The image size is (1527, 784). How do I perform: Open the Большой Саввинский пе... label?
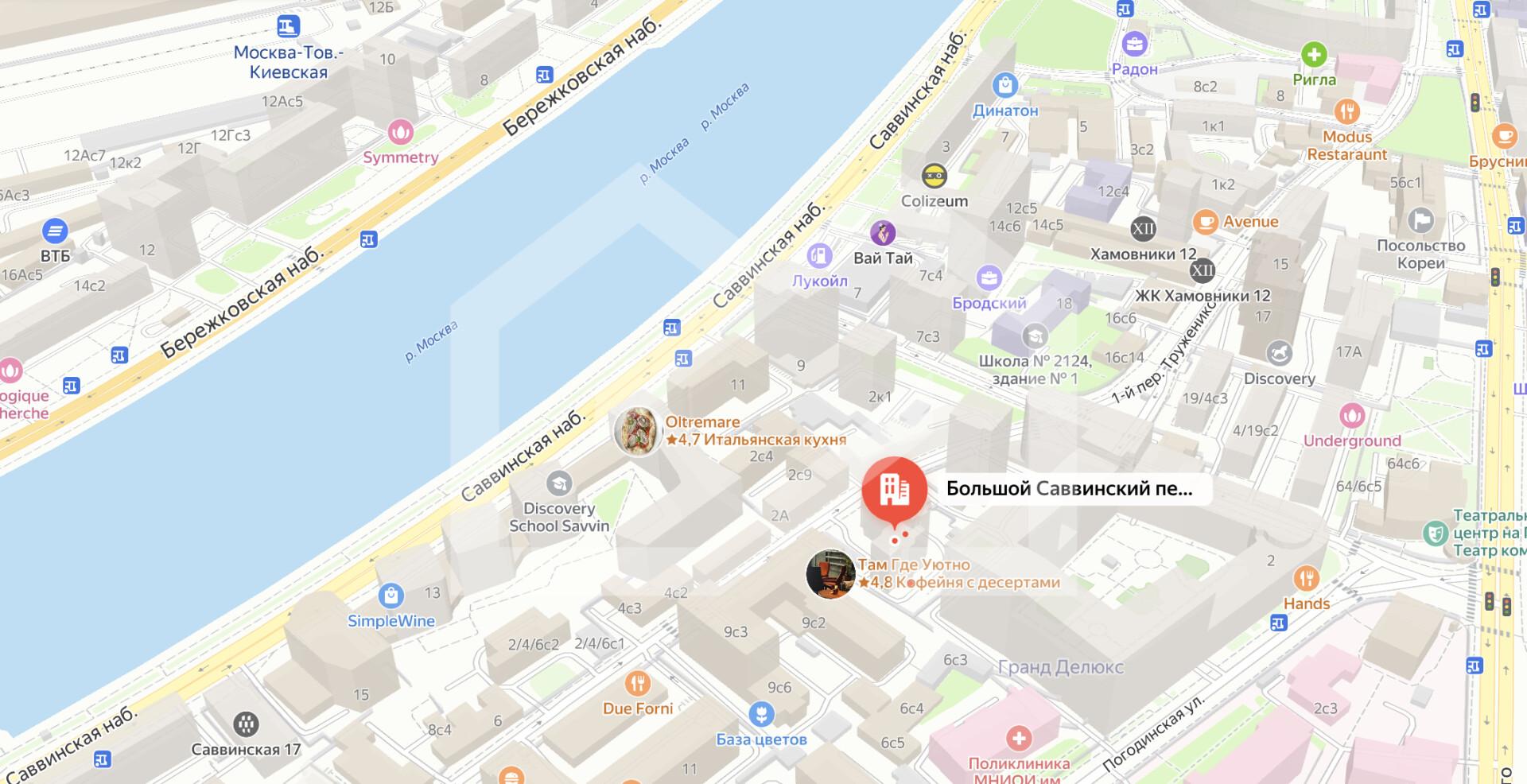point(1070,488)
